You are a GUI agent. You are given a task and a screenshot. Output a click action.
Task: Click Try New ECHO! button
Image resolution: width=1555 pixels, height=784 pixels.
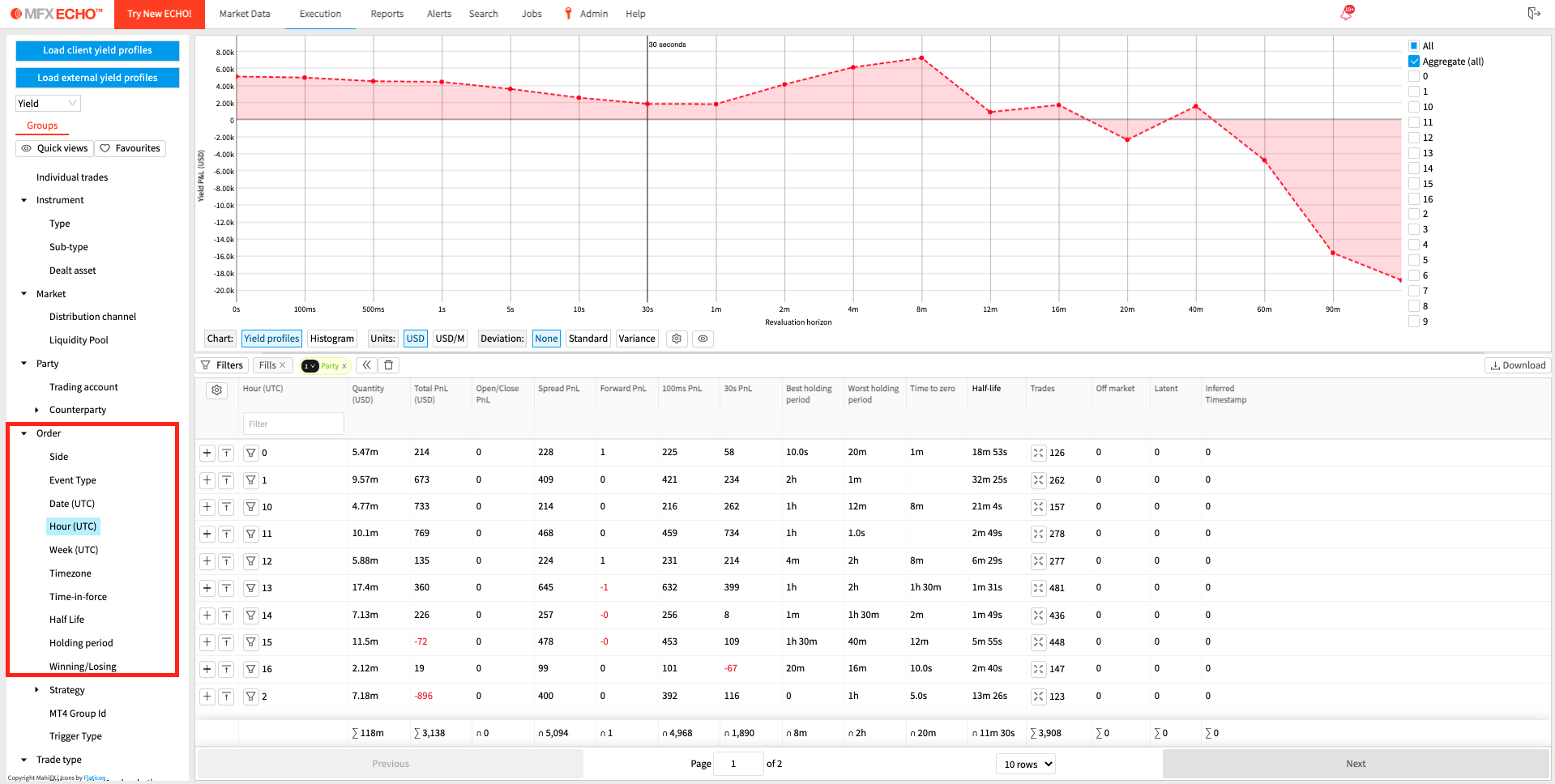click(160, 14)
